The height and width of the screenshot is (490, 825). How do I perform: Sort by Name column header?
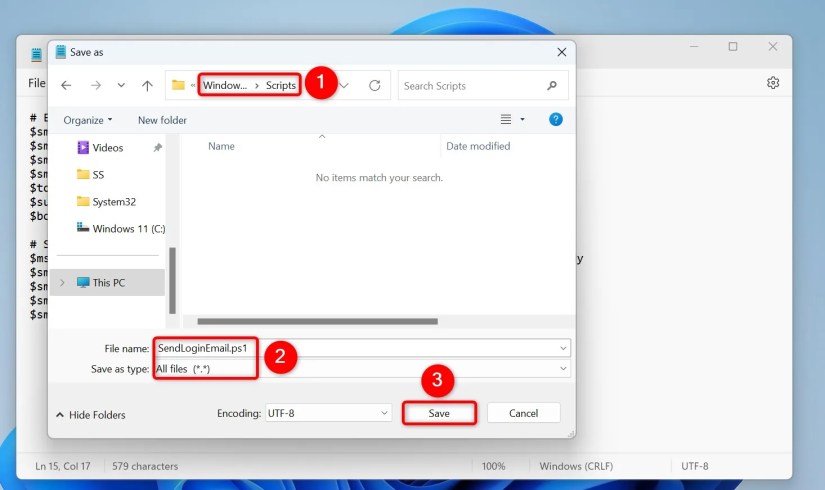coord(221,146)
